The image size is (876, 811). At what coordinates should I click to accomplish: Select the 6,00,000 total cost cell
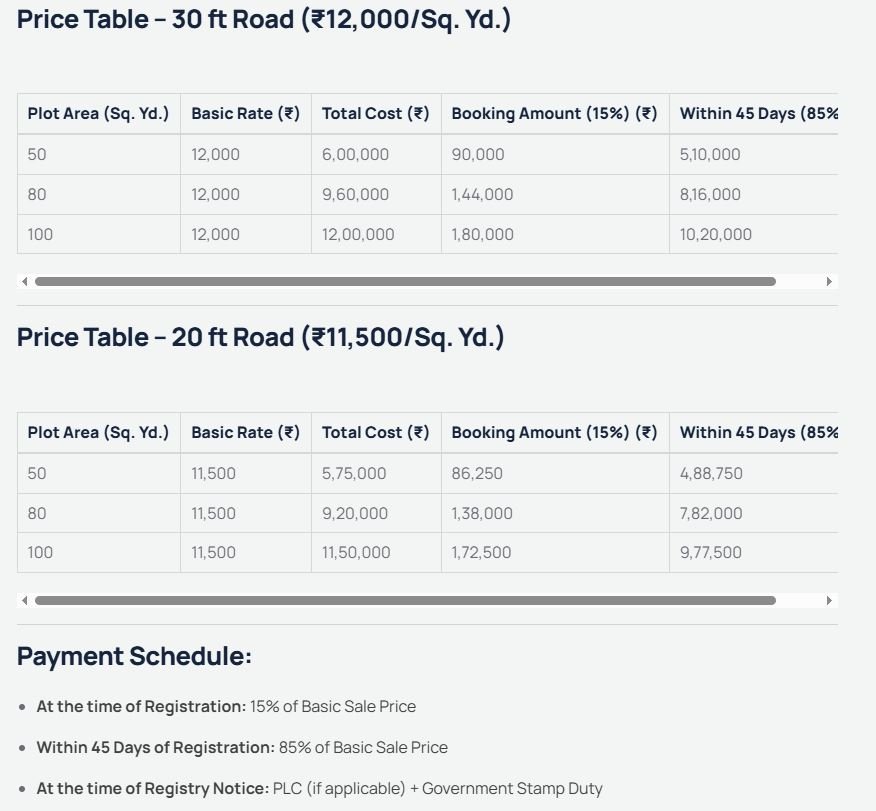[x=355, y=155]
